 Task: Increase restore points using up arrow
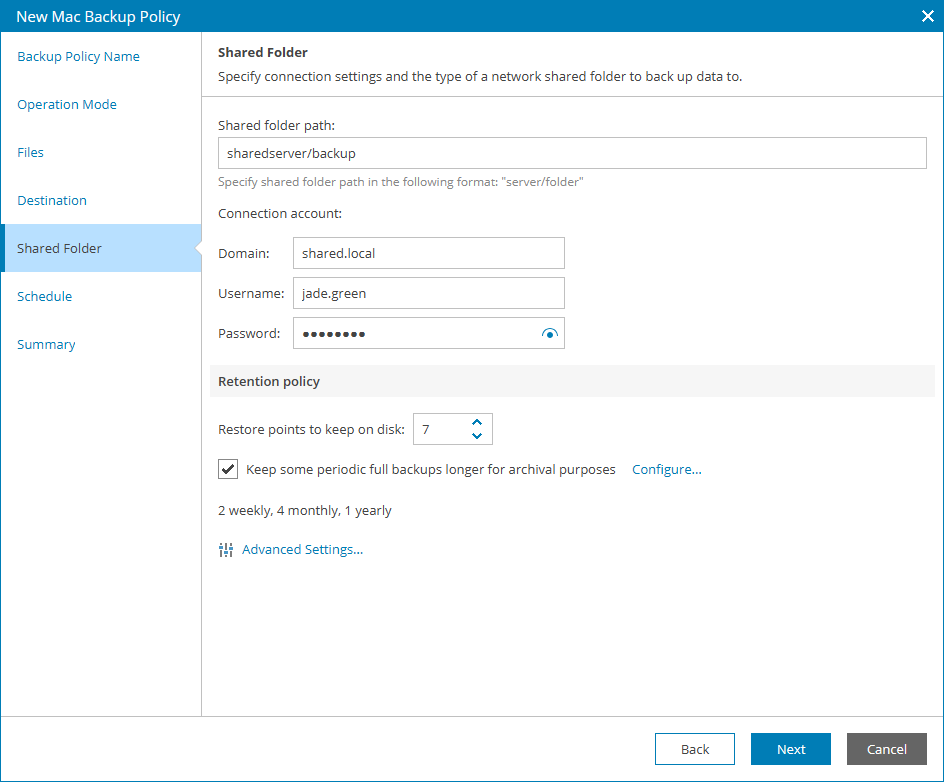(477, 423)
